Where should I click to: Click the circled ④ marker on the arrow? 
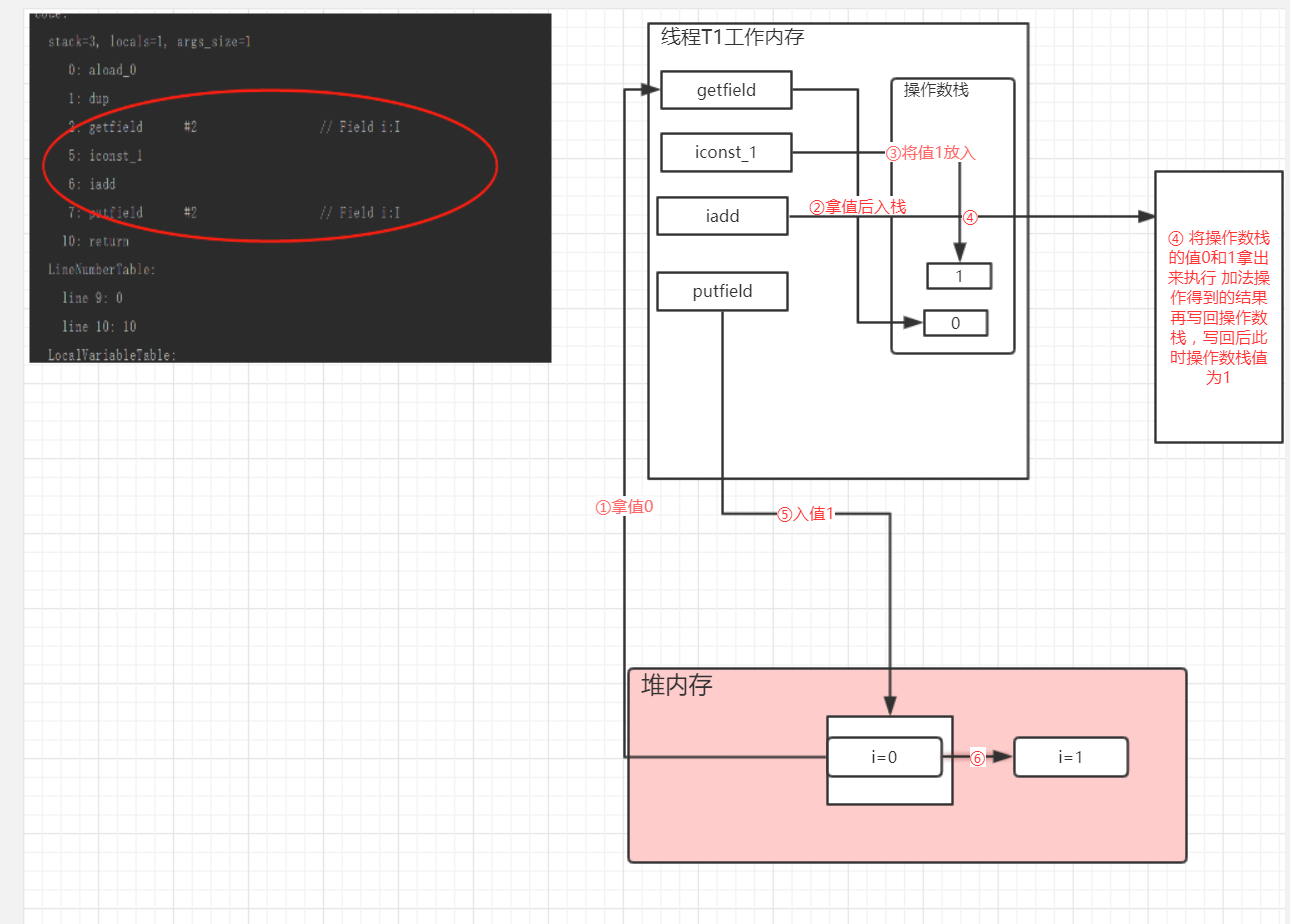(x=968, y=217)
